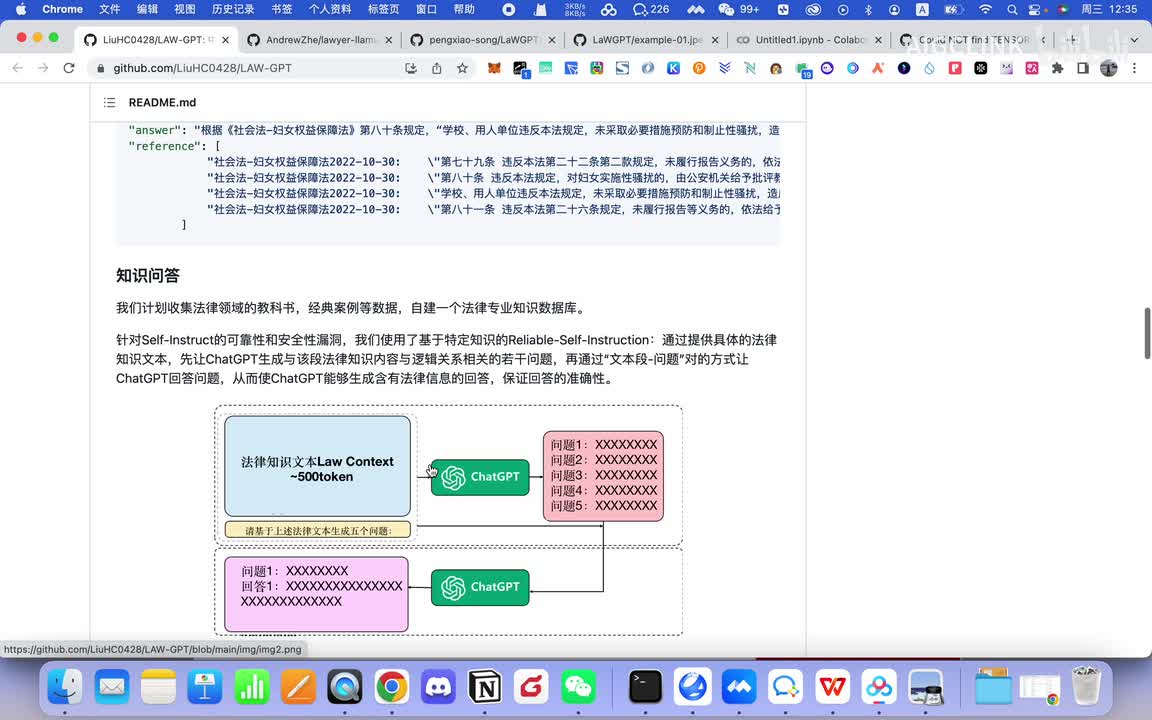
Task: Click the github.com address bar
Action: (x=250, y=68)
